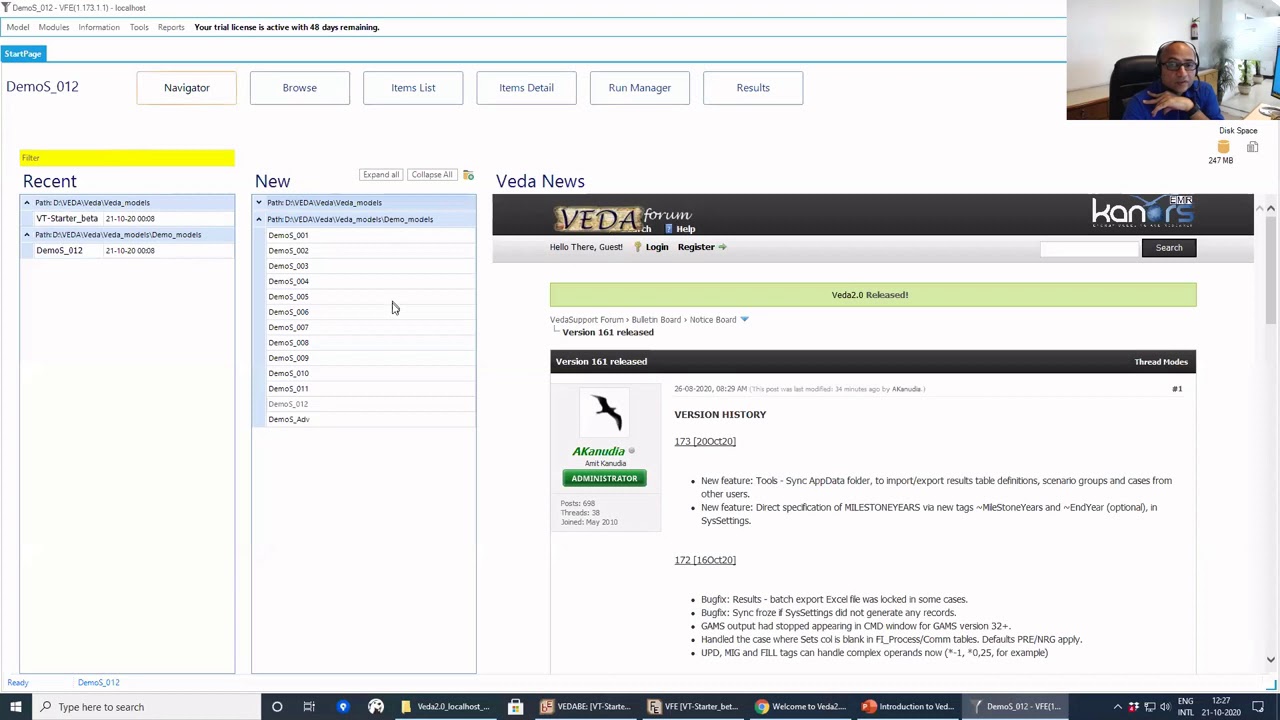Open the Model menu
The image size is (1280, 720).
point(18,27)
